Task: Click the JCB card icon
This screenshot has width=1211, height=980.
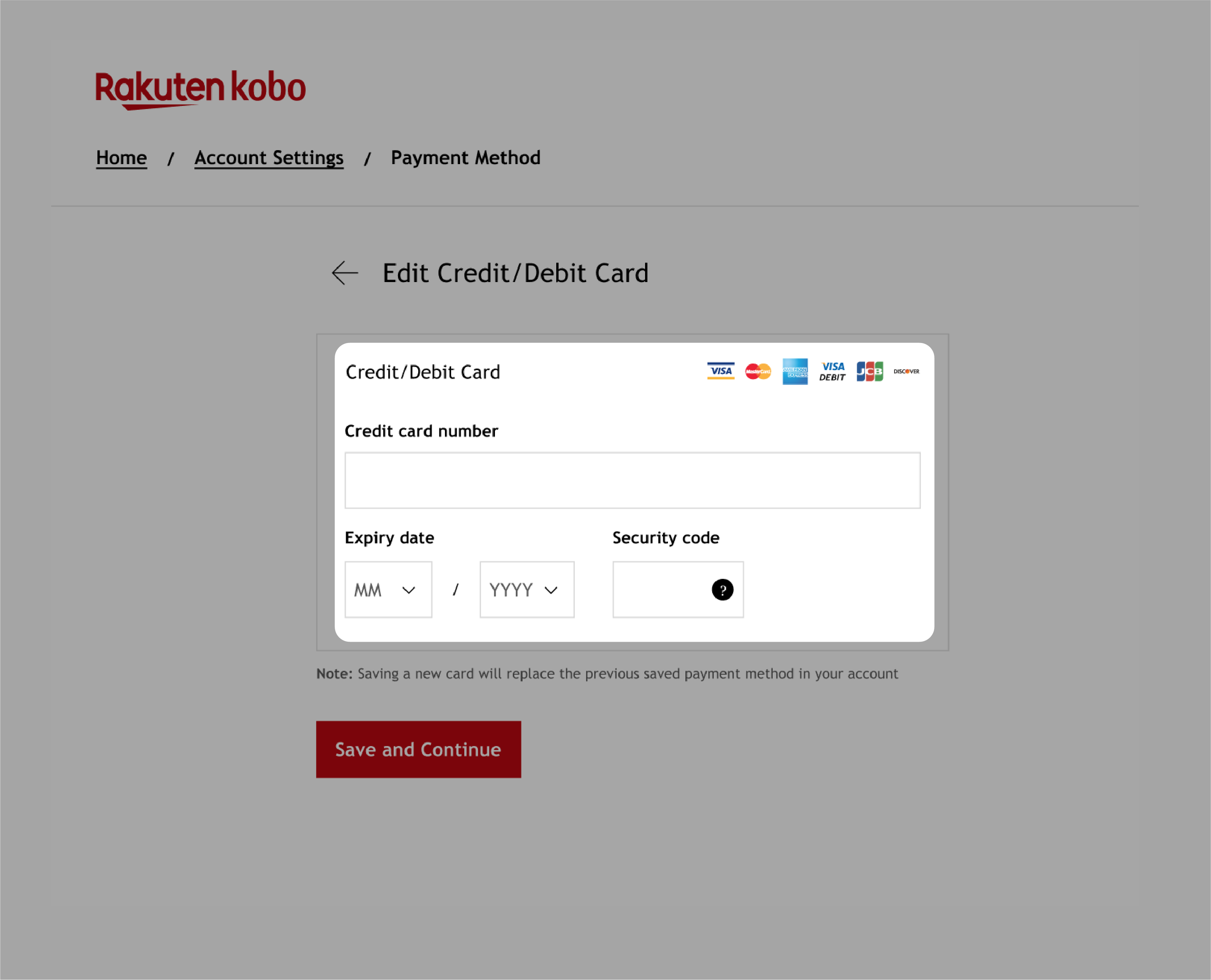Action: click(868, 371)
